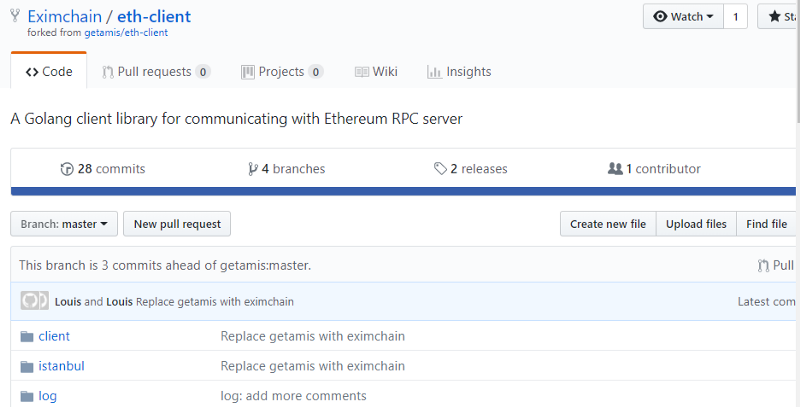Click the istanbul folder icon

(27, 366)
